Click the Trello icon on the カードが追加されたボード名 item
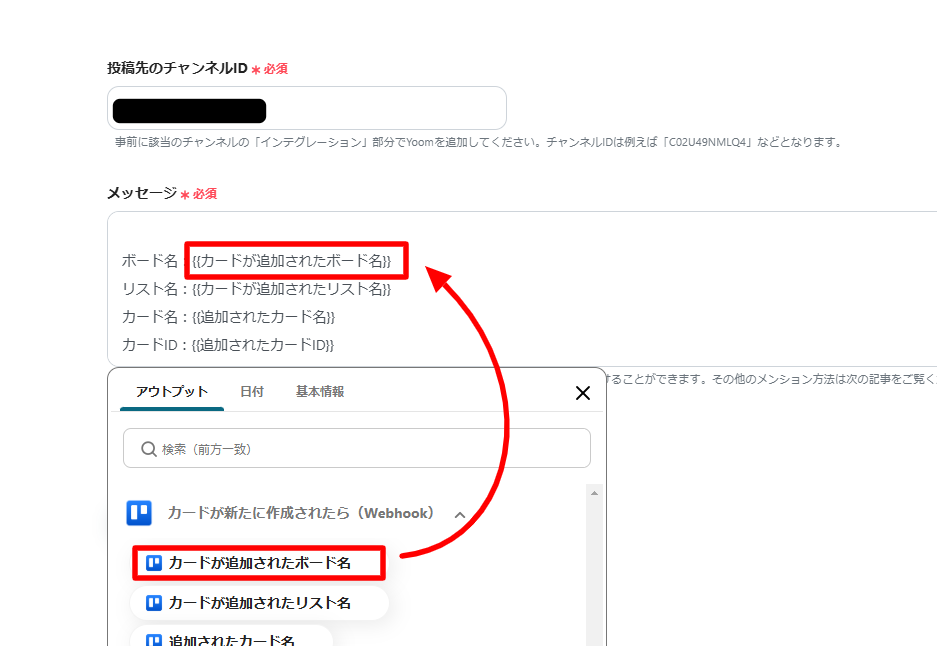Image resolution: width=937 pixels, height=646 pixels. tap(154, 563)
